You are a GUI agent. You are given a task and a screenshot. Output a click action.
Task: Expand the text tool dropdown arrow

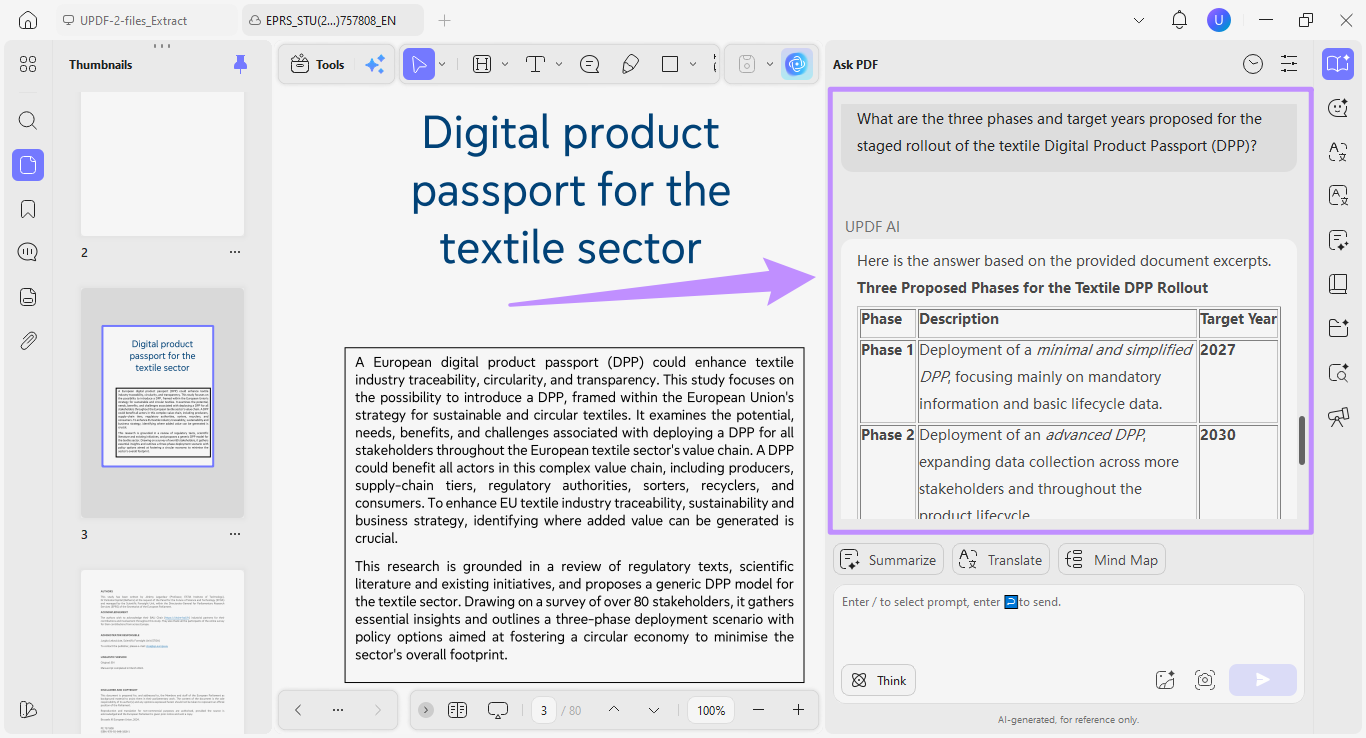(x=559, y=64)
